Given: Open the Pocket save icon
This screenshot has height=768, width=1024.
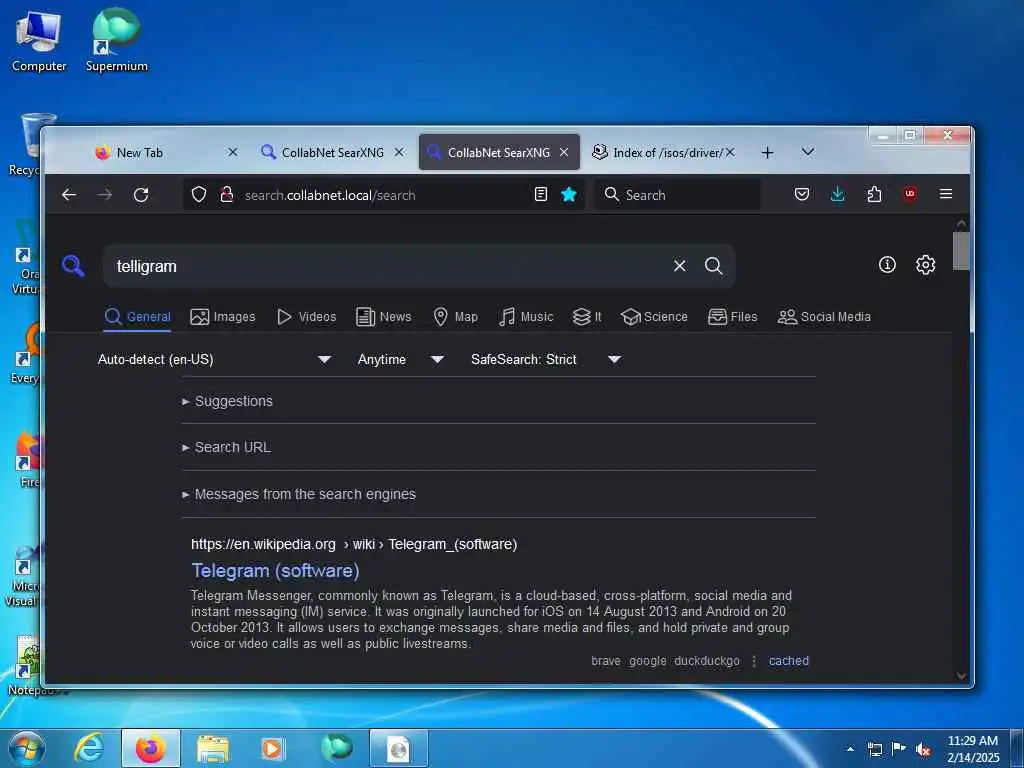Looking at the screenshot, I should [802, 194].
